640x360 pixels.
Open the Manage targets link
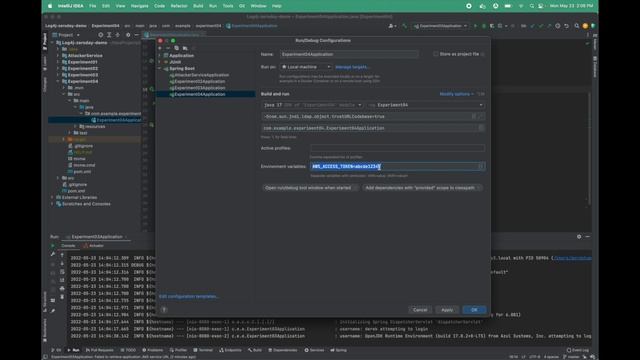[x=352, y=67]
